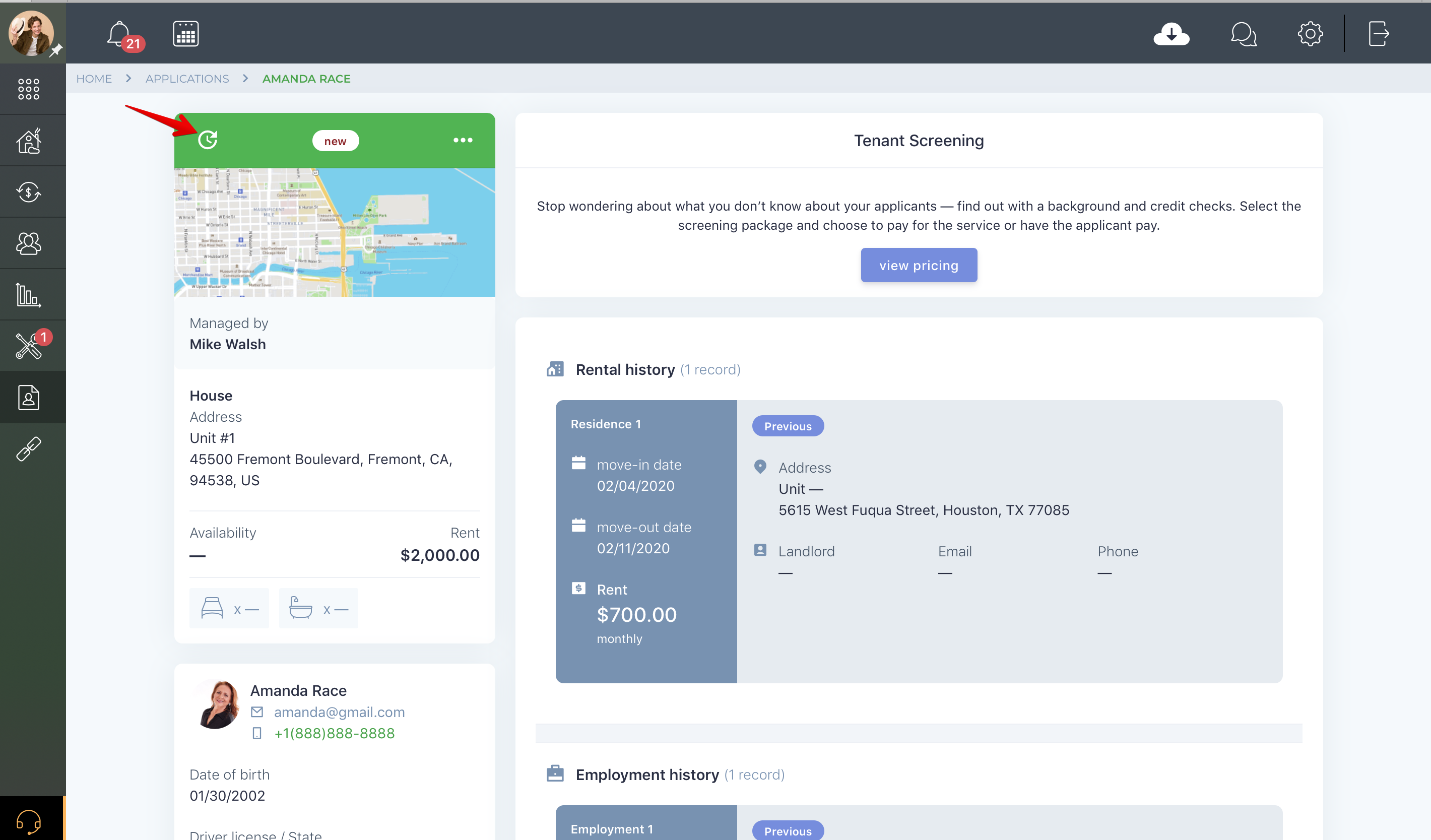
Task: Open the settings gear icon
Action: pyautogui.click(x=1310, y=34)
